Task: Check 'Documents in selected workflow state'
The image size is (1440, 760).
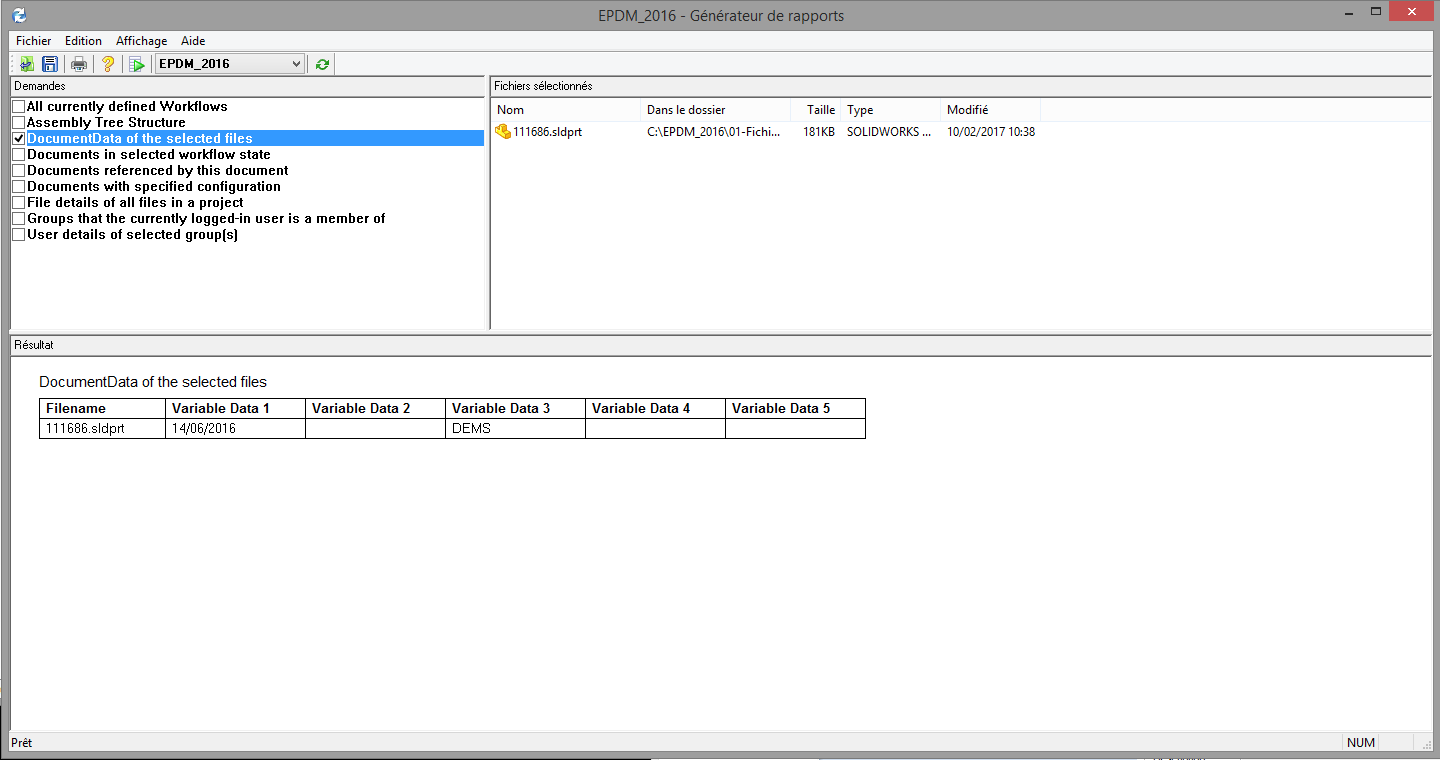Action: point(19,155)
